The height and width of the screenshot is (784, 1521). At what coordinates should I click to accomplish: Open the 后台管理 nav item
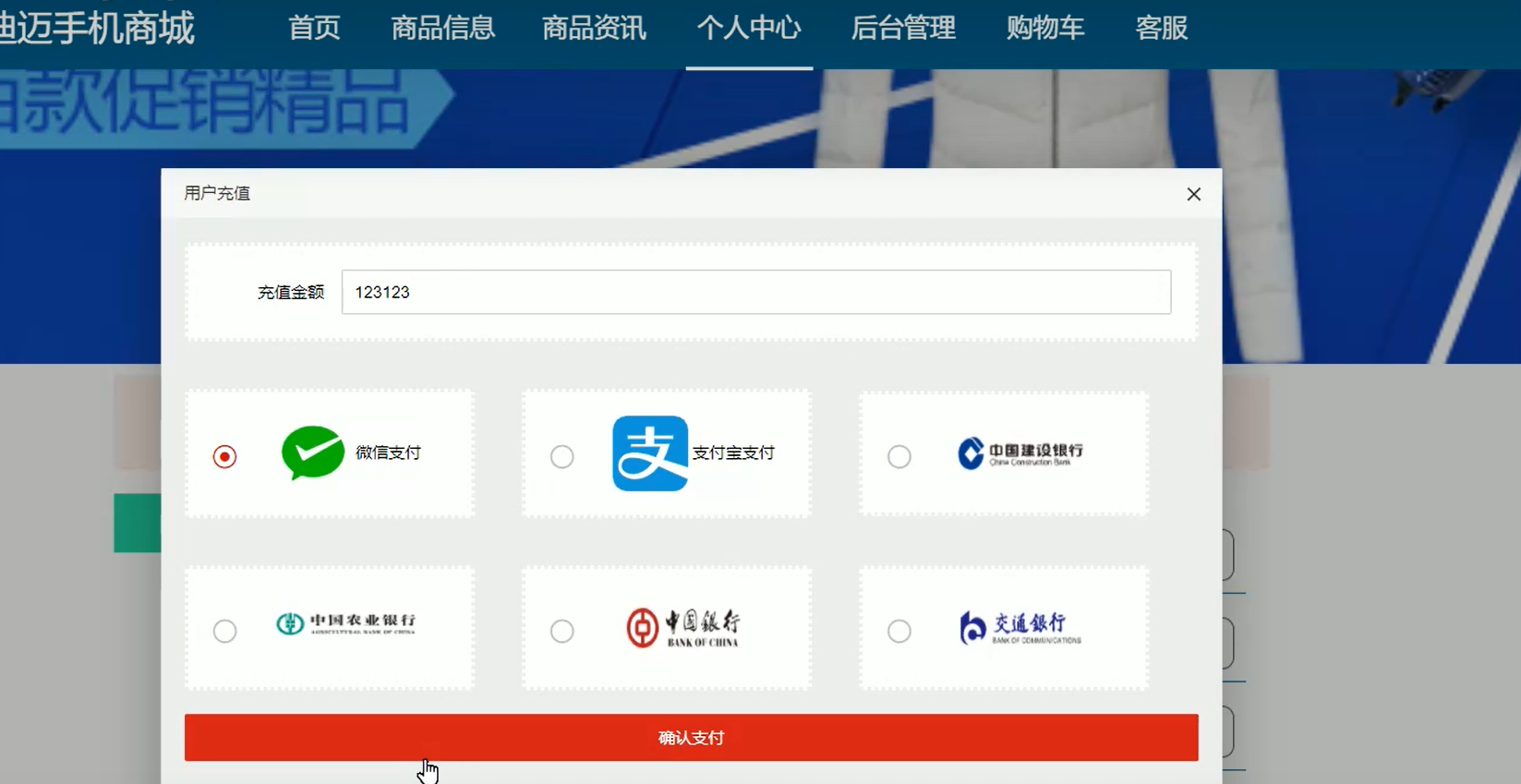pos(903,28)
